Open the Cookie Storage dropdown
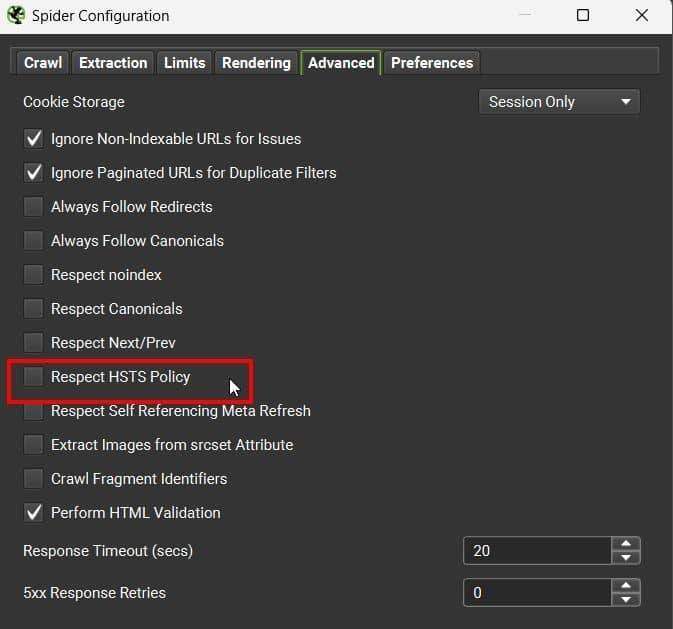This screenshot has width=673, height=629. coord(559,102)
